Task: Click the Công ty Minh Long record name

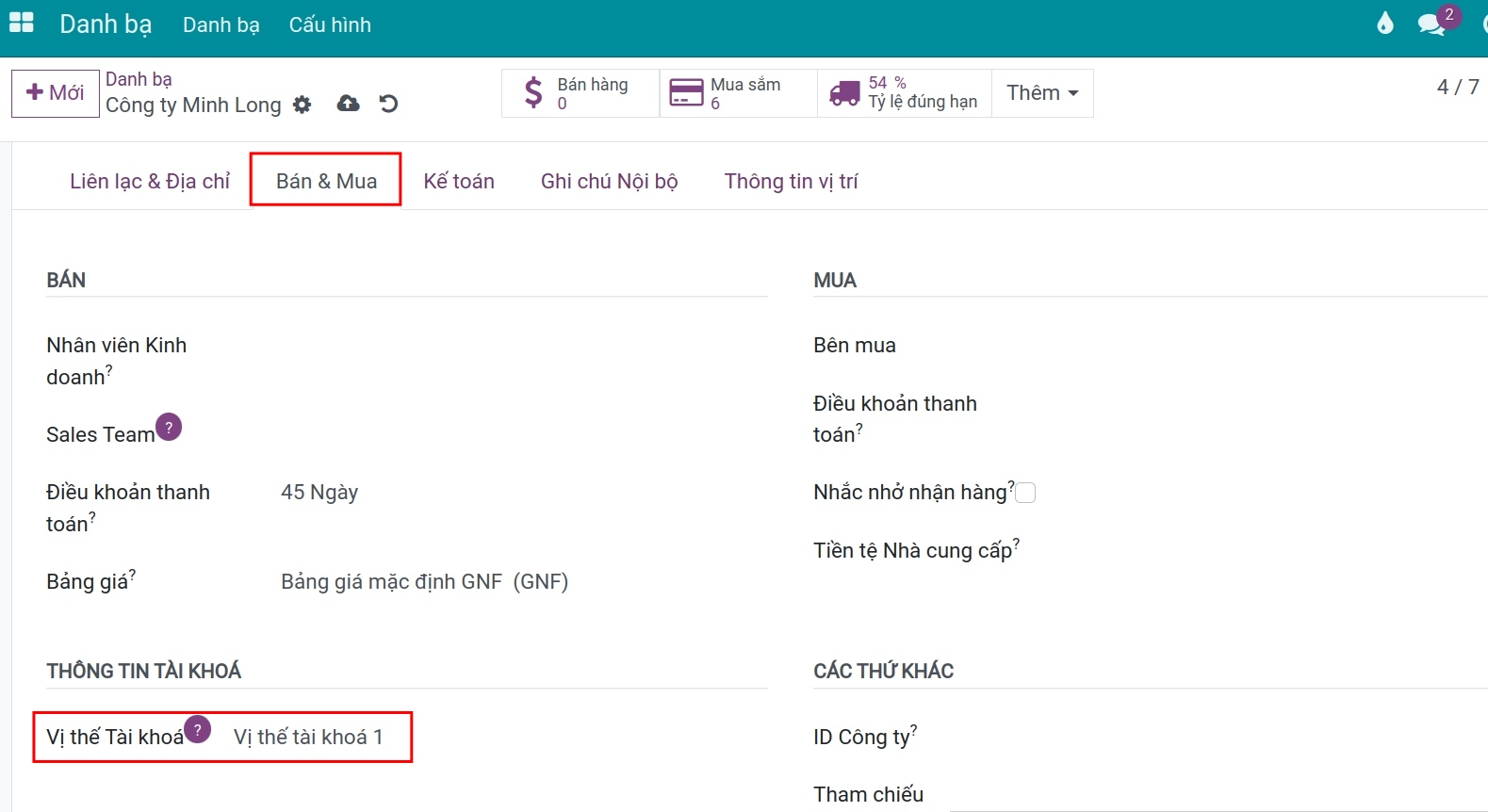Action: pos(193,105)
